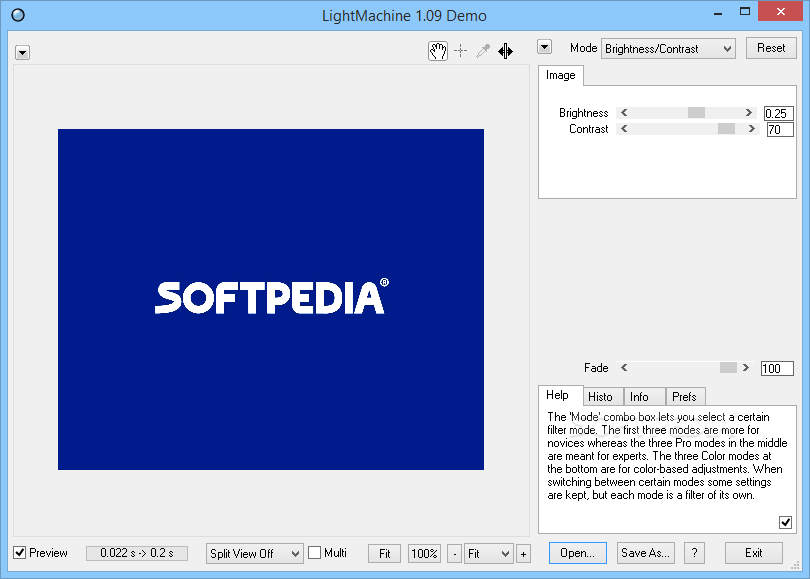810x579 pixels.
Task: Minimize the LightMachine window
Action: (x=718, y=12)
